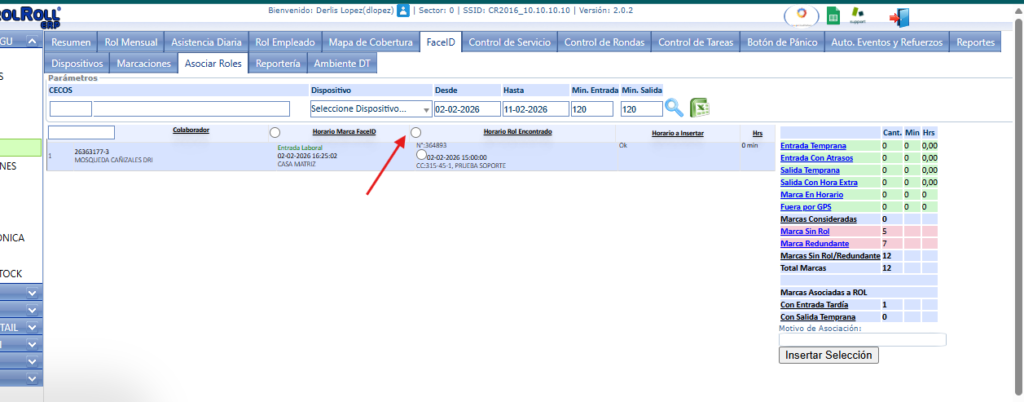Select the Horario Marca FaceID header radio button

pos(275,132)
